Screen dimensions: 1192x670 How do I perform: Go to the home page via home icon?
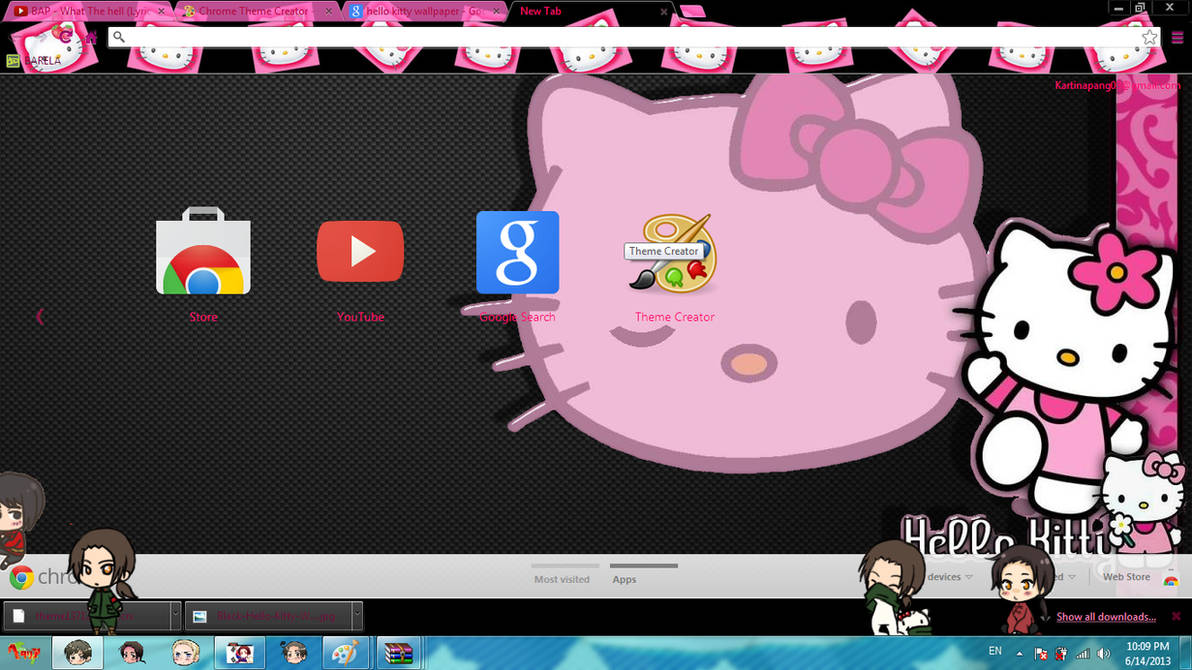90,37
